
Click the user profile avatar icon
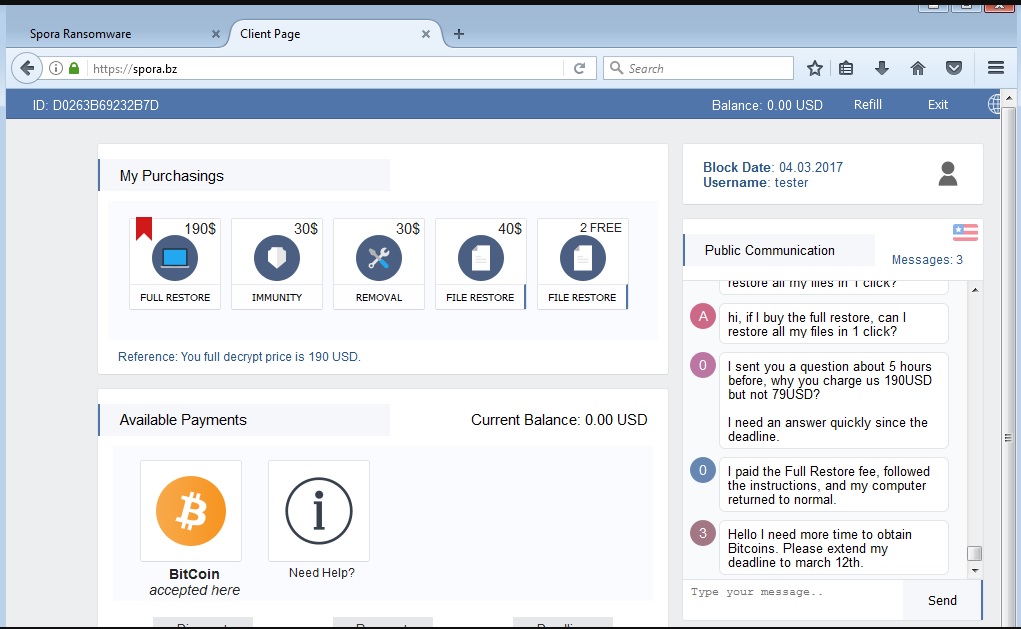(948, 174)
